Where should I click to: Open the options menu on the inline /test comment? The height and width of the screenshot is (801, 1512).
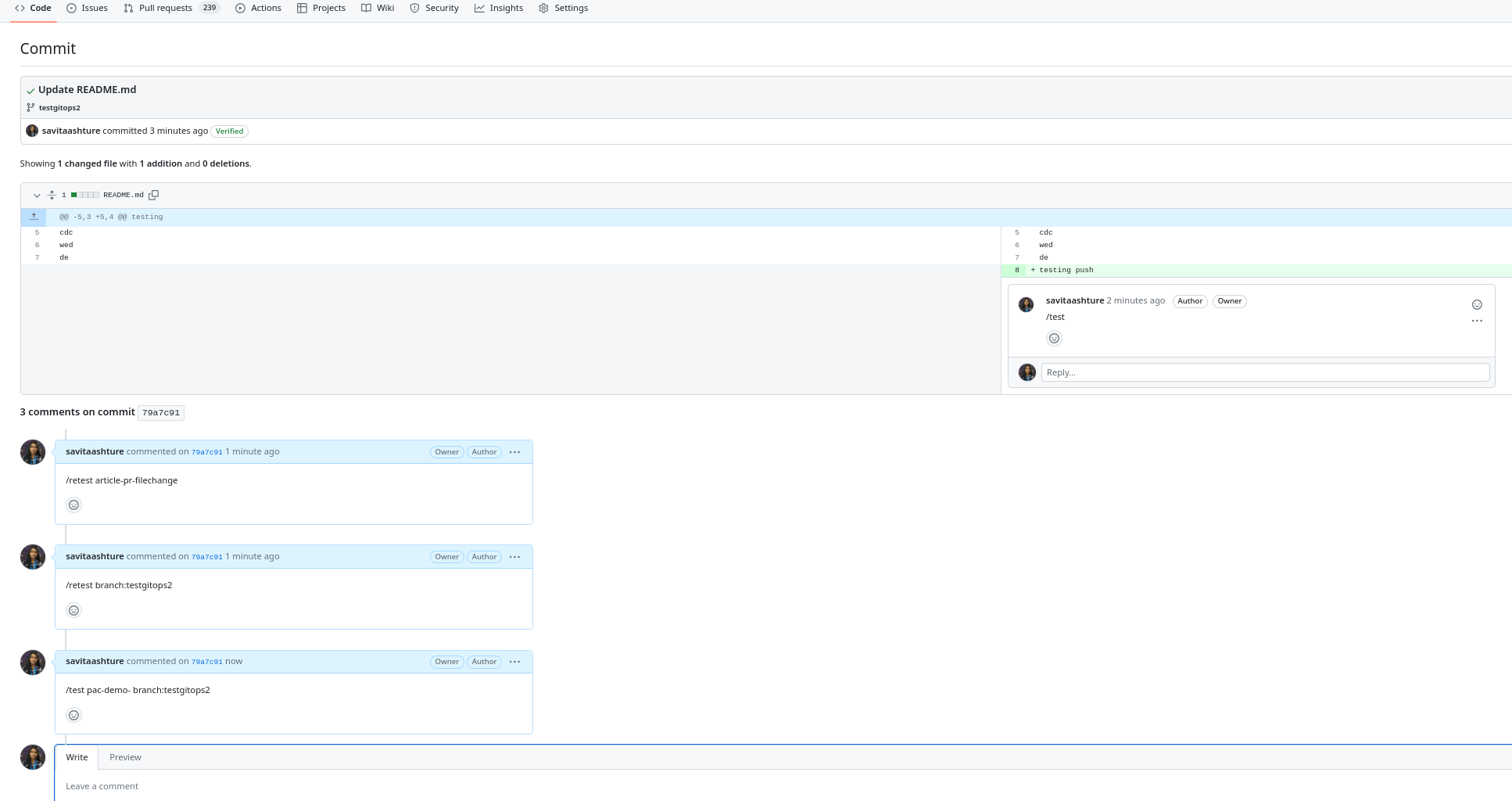(1477, 321)
